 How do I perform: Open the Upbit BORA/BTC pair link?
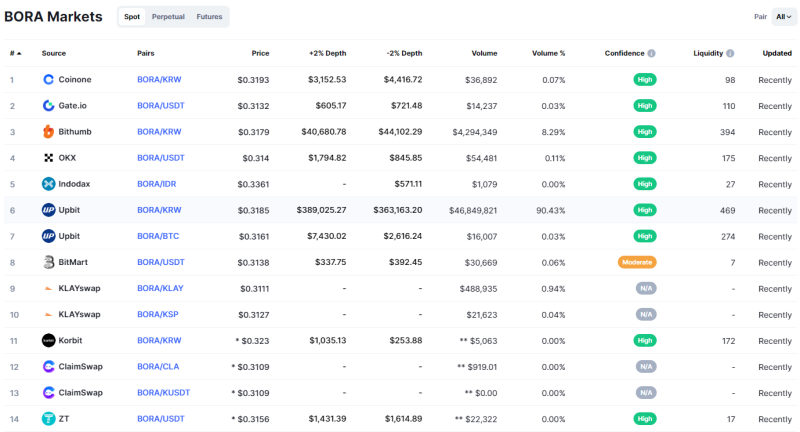click(x=158, y=236)
